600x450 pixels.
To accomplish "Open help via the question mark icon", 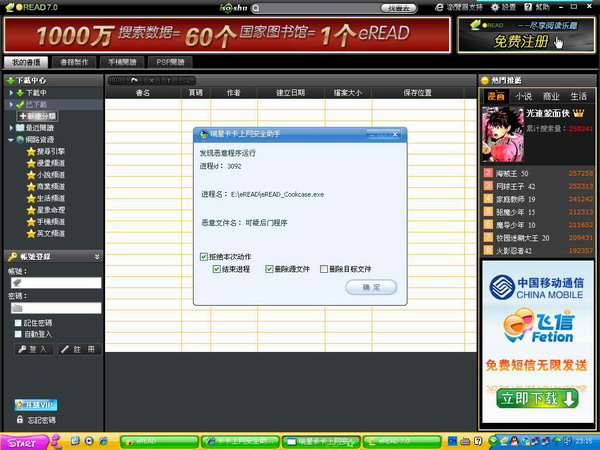I will pyautogui.click(x=528, y=7).
